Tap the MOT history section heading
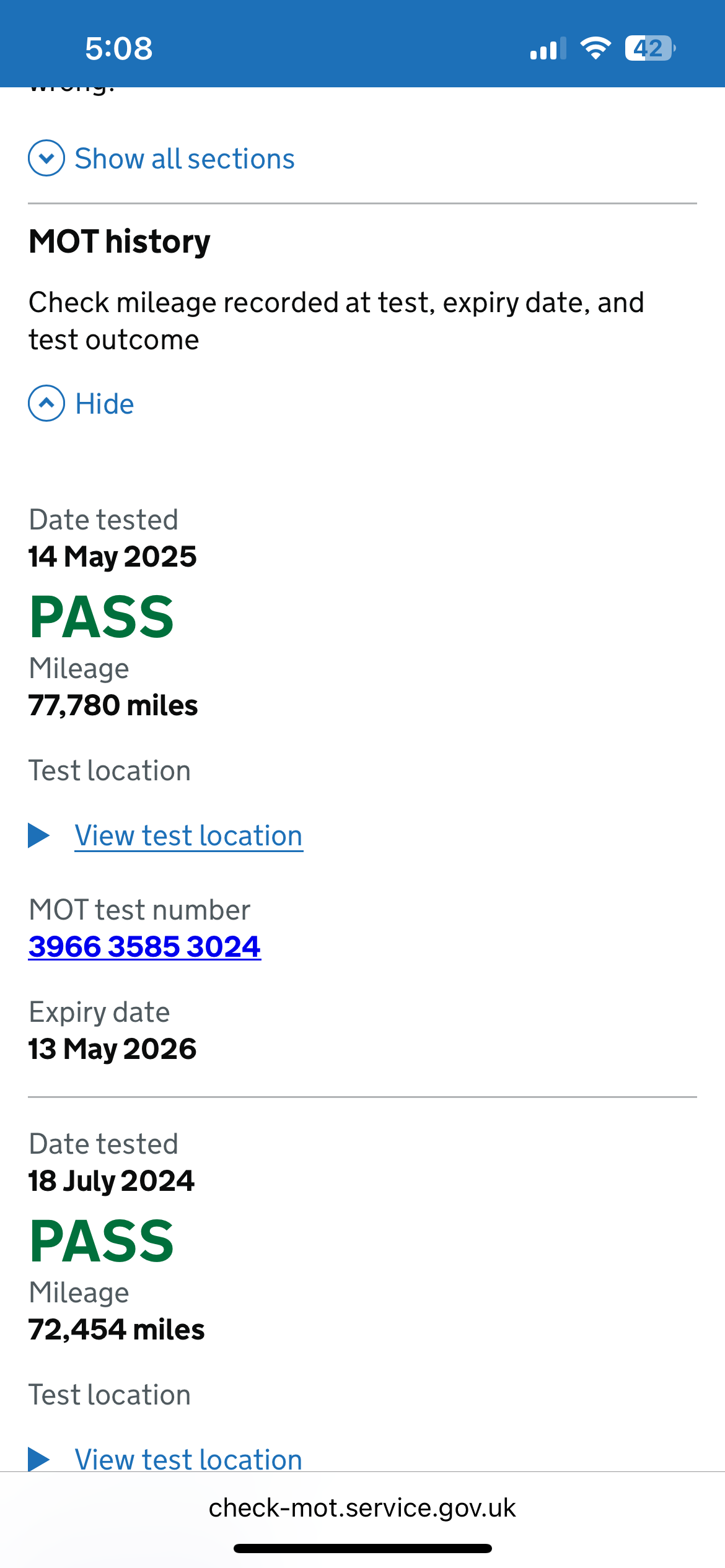The height and width of the screenshot is (1568, 725). 120,241
